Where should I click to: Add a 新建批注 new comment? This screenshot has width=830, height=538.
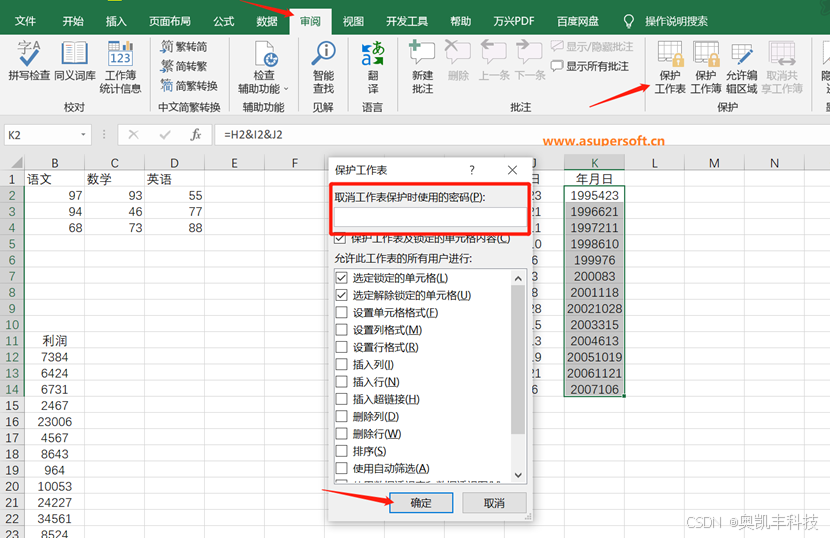pos(422,67)
